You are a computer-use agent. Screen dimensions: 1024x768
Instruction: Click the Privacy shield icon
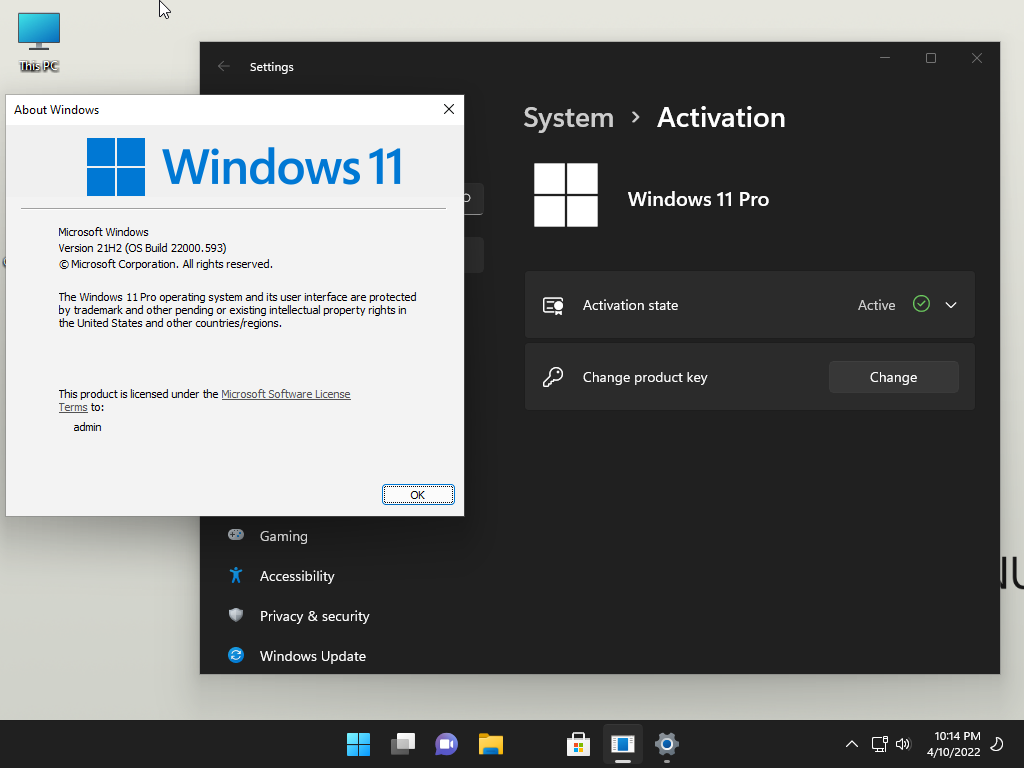pos(236,615)
